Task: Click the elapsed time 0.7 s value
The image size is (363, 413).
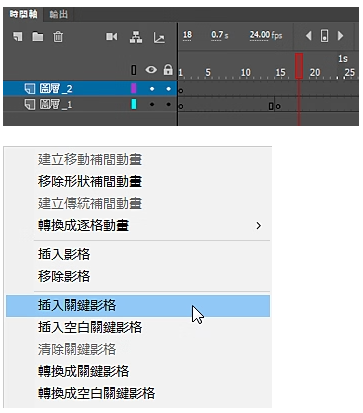Action: click(219, 35)
